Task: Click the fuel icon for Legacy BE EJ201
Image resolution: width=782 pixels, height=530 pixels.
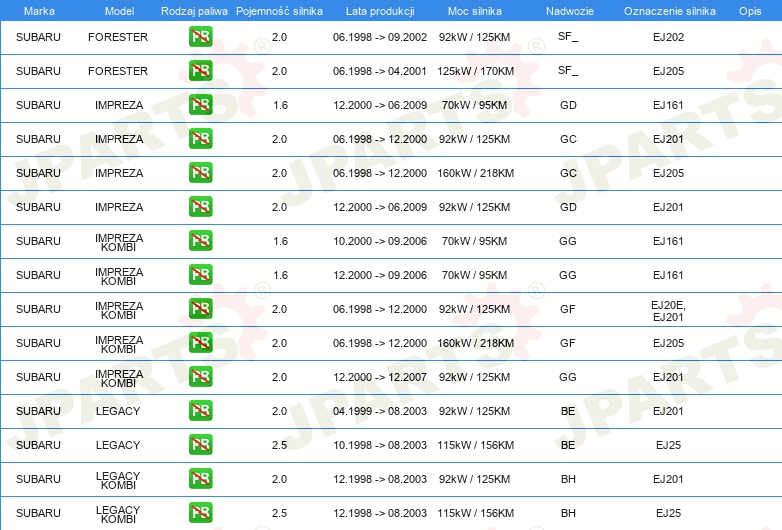Action: [x=200, y=410]
